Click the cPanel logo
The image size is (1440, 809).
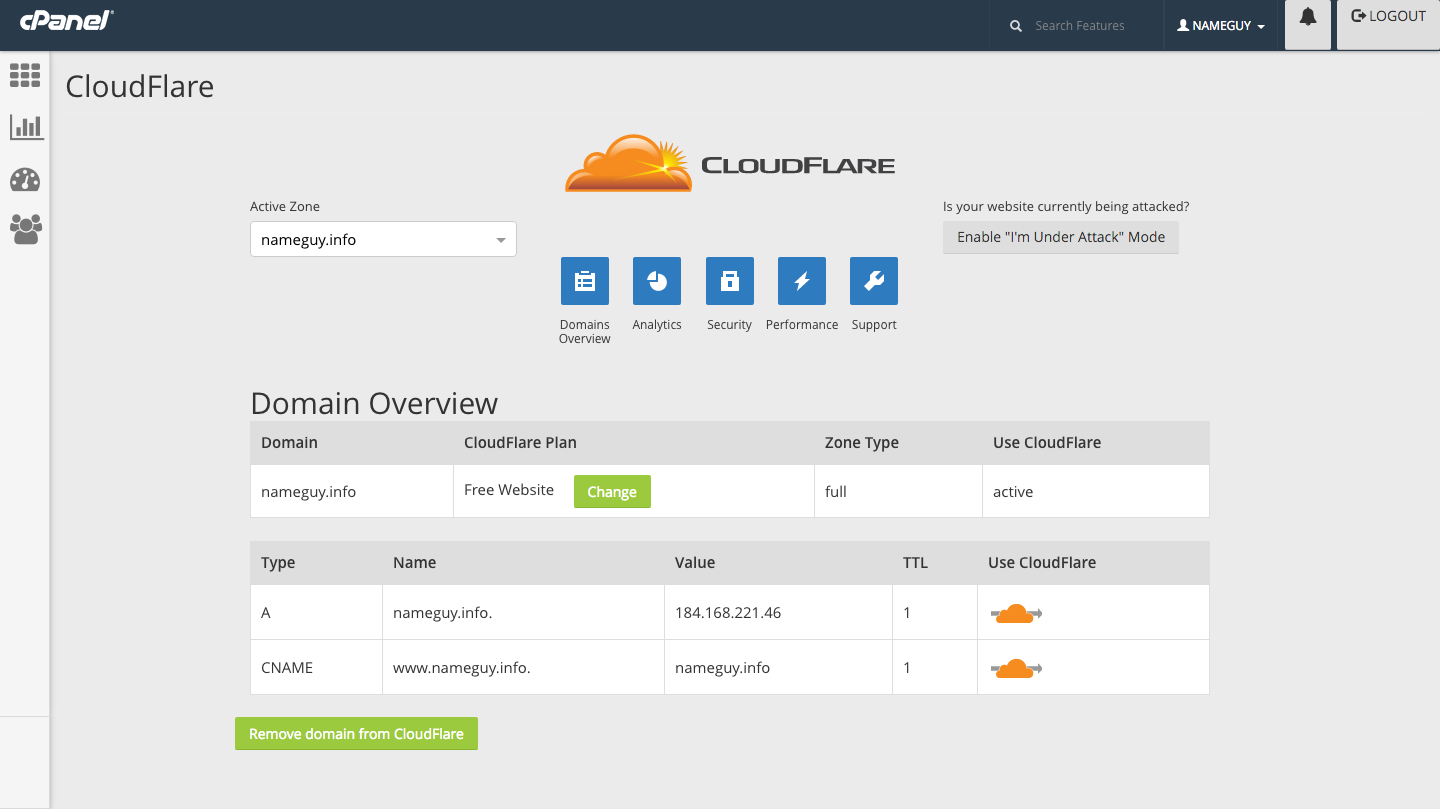pos(66,21)
